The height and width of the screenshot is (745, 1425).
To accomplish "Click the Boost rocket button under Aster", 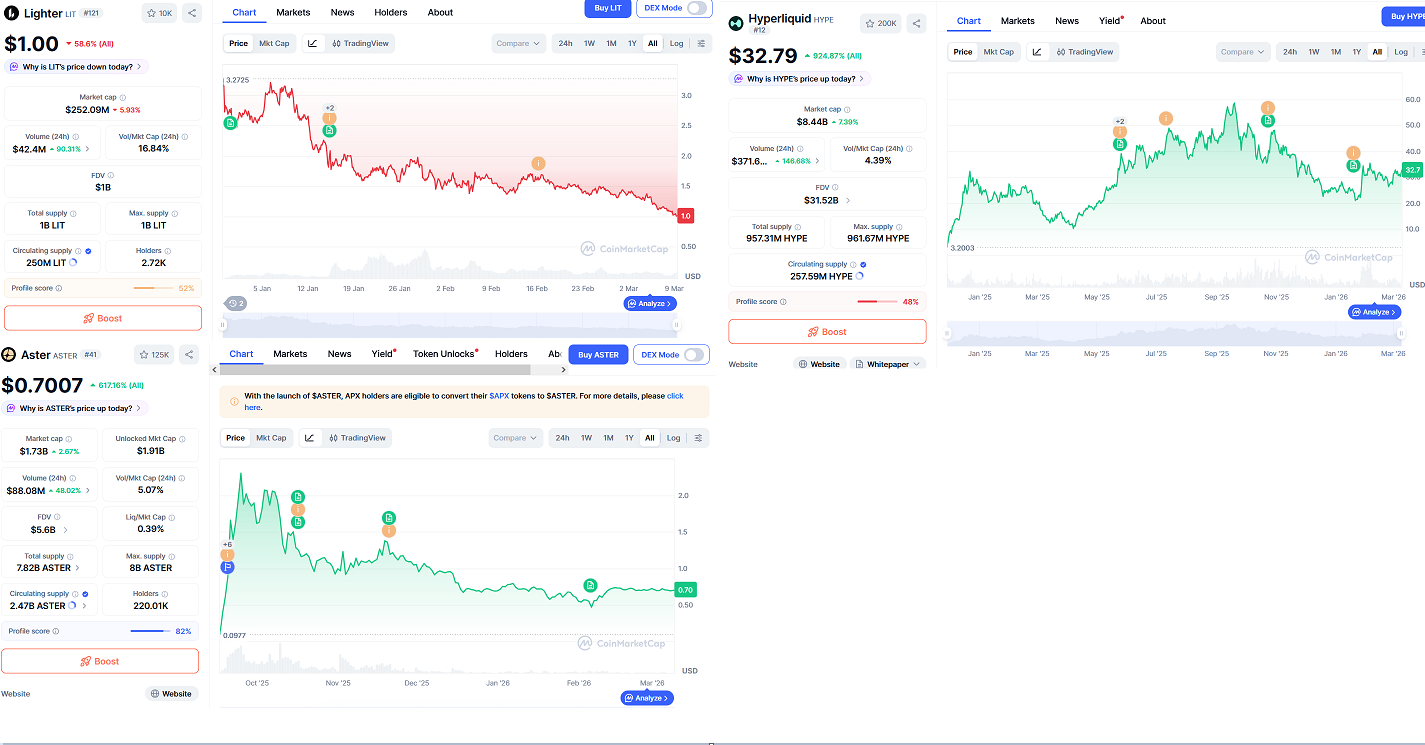I will point(100,661).
